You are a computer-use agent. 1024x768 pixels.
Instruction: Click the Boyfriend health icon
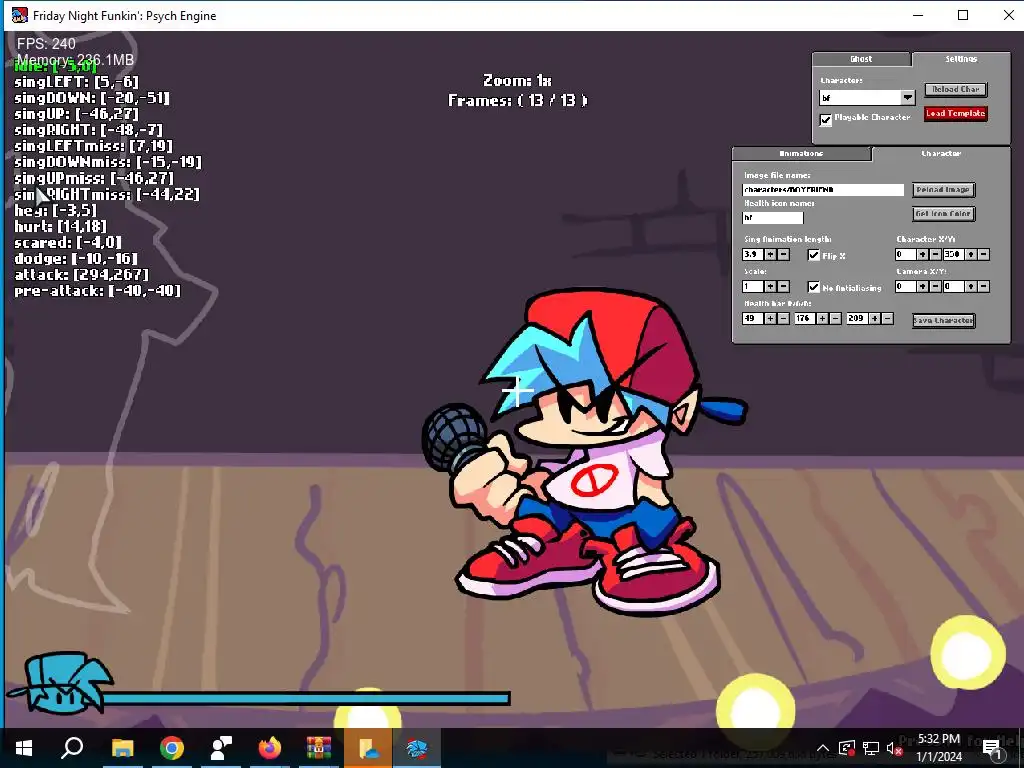[x=60, y=682]
